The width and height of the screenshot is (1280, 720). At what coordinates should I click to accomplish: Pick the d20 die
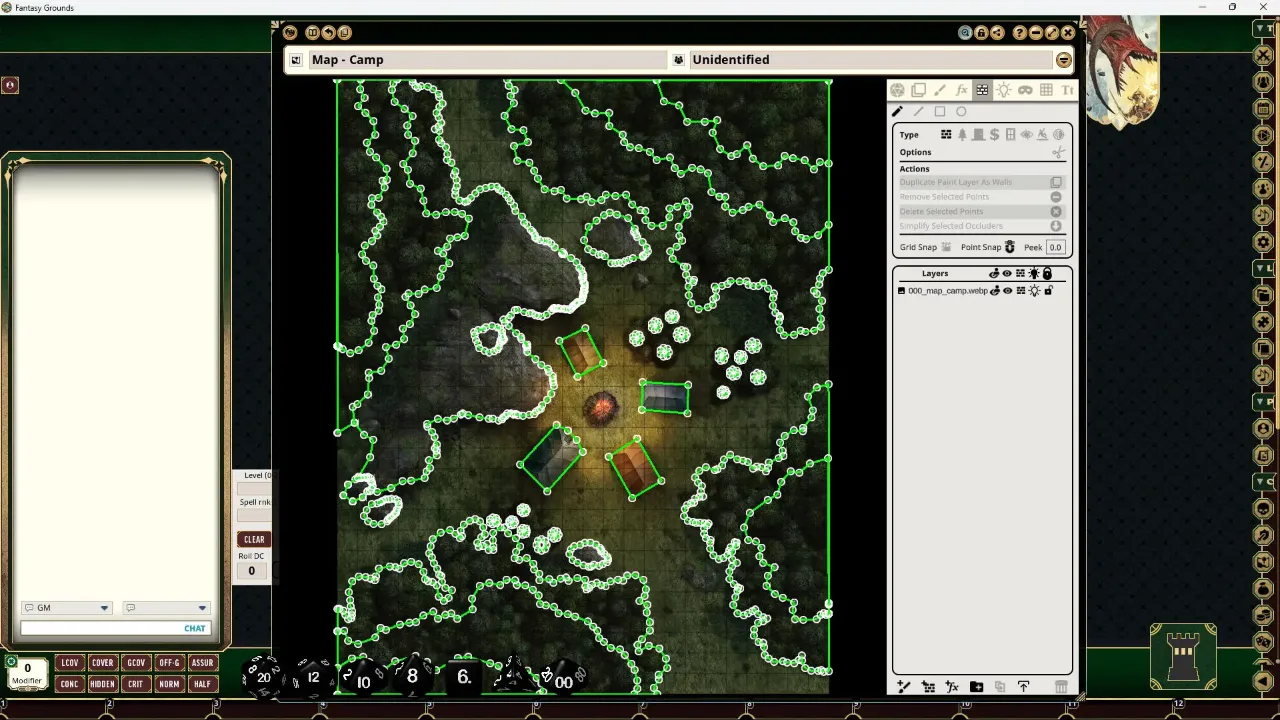263,676
